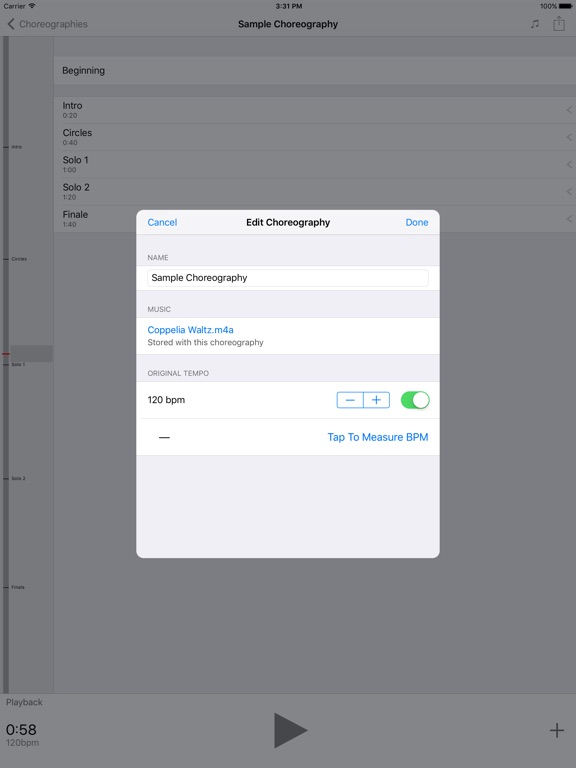Screen dimensions: 576x768
Task: Jump to the Finale timeline marker
Action: tap(14, 587)
